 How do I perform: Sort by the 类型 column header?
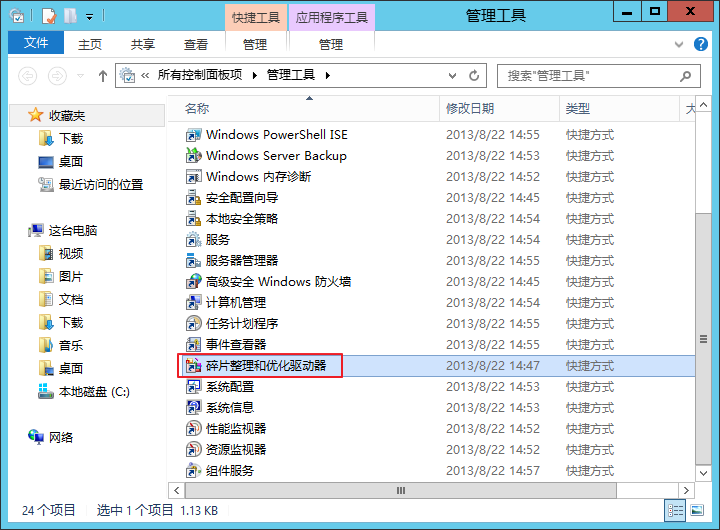coord(619,109)
